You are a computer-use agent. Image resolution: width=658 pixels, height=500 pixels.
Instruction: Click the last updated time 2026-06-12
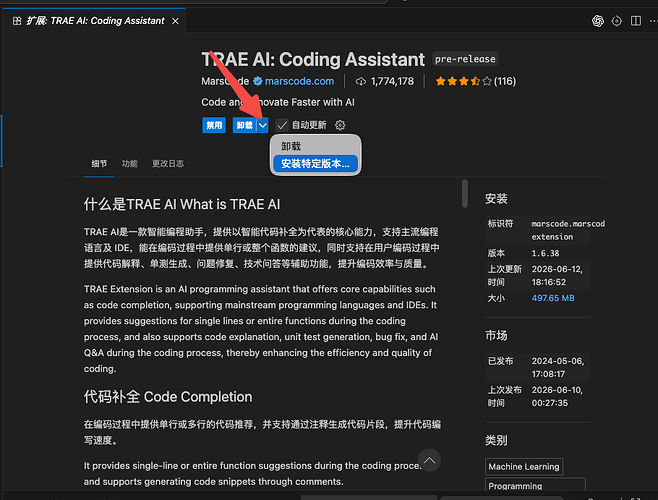coord(557,275)
